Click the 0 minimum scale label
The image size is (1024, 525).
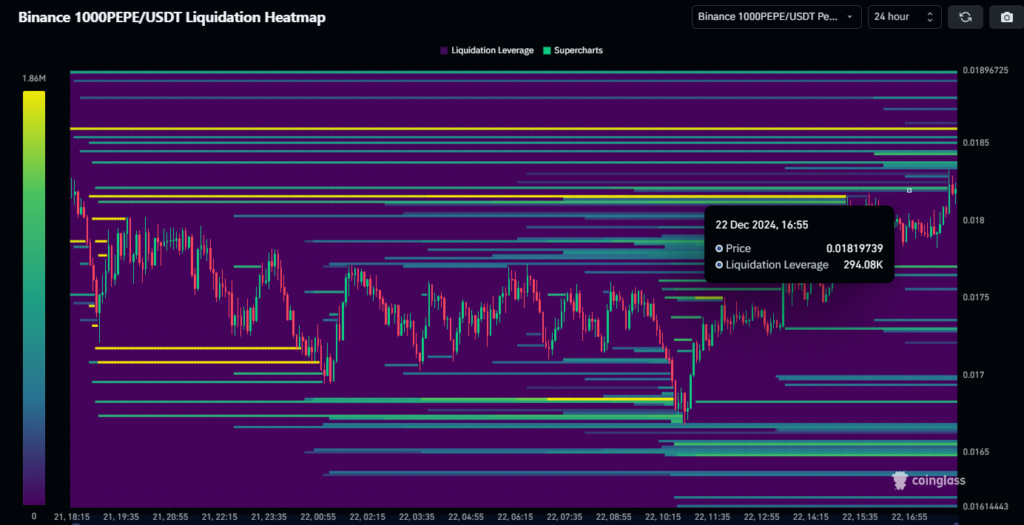34,517
